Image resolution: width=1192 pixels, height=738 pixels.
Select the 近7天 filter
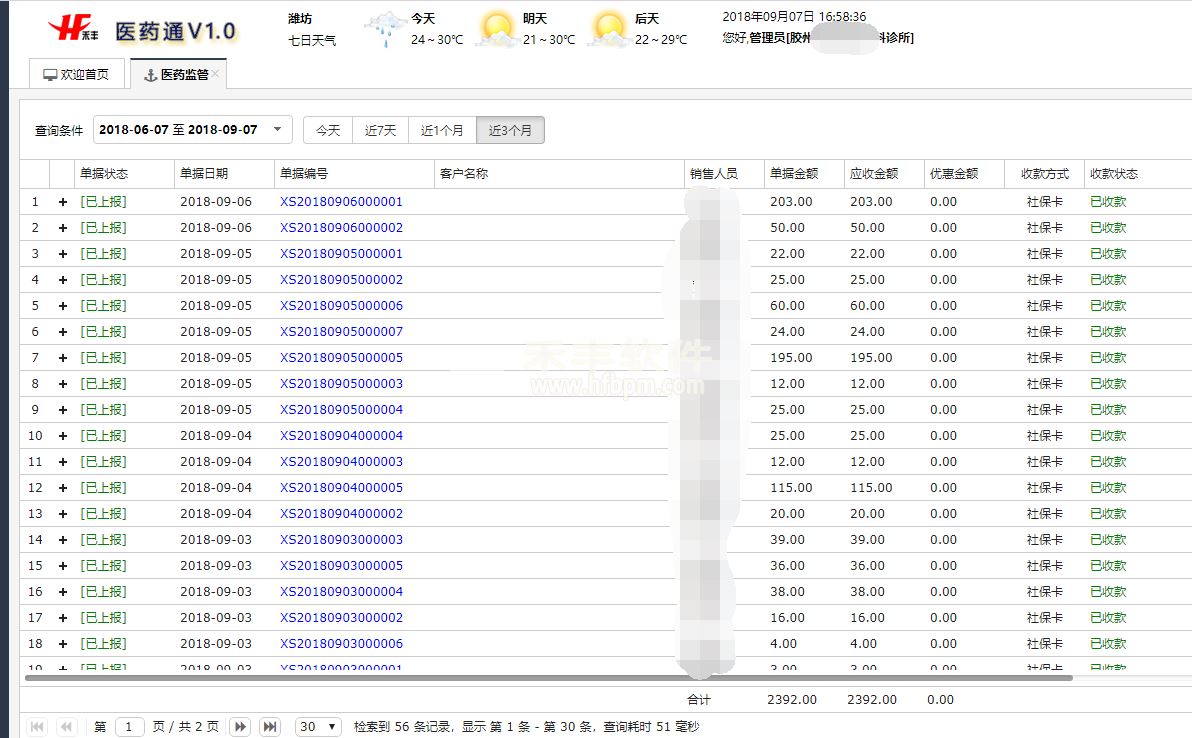pos(380,130)
